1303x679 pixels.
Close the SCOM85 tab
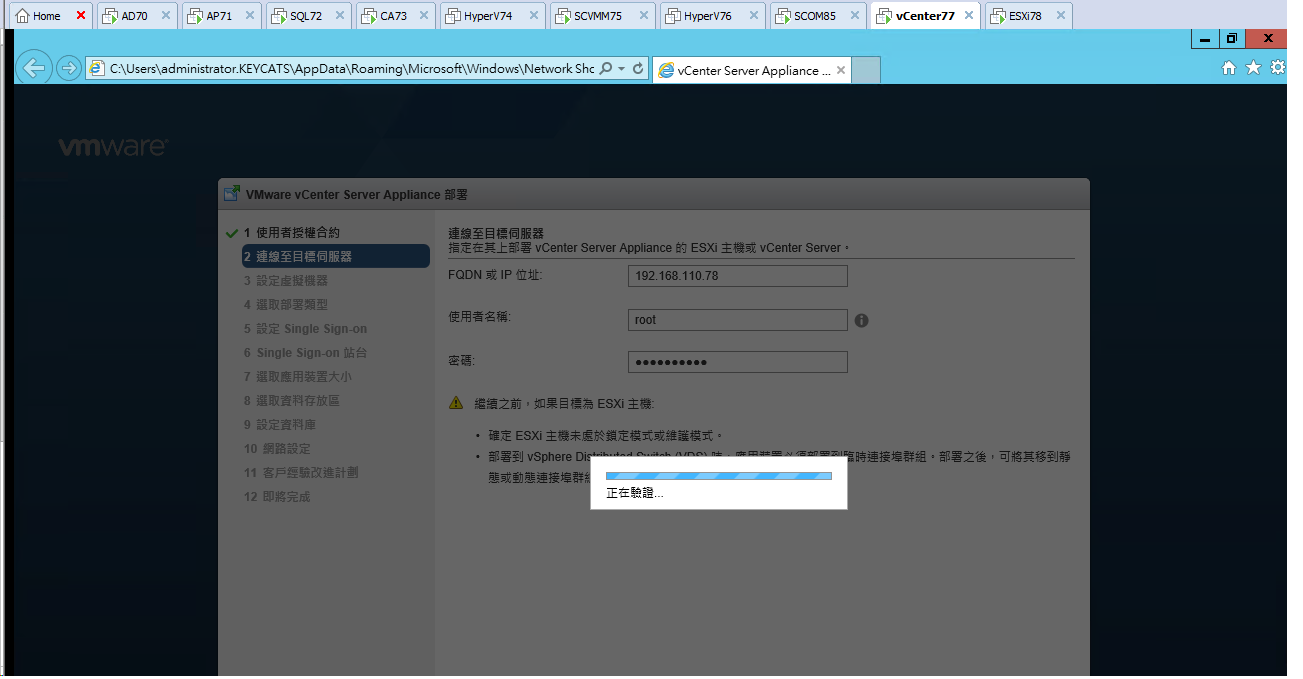click(x=854, y=16)
